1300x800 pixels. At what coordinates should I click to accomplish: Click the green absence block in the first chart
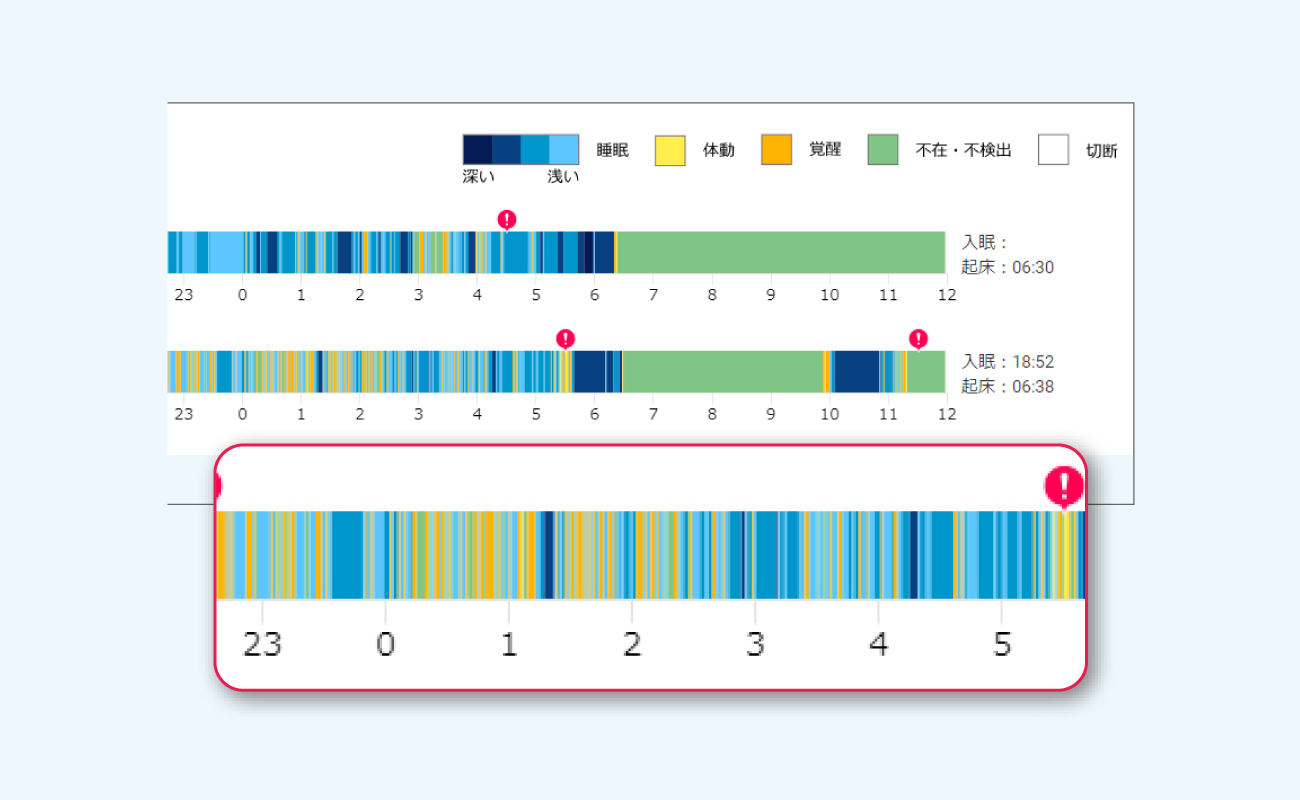tap(780, 252)
